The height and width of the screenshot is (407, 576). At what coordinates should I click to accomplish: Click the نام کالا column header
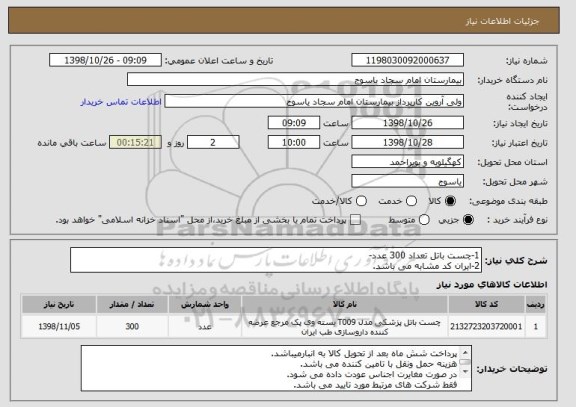point(345,304)
